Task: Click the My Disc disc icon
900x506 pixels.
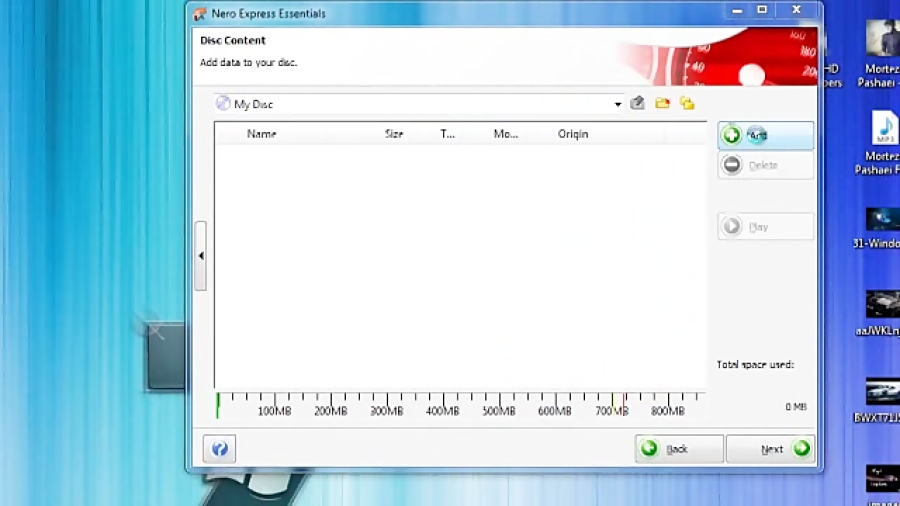Action: (223, 103)
